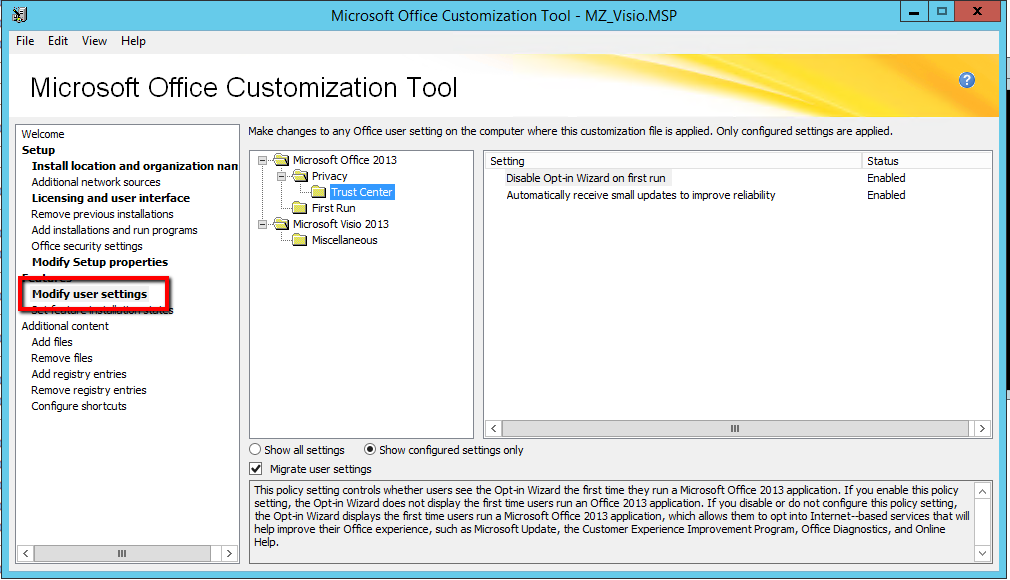The image size is (1010, 580).
Task: Click the Microsoft Visio 2013 folder icon
Action: pos(280,224)
